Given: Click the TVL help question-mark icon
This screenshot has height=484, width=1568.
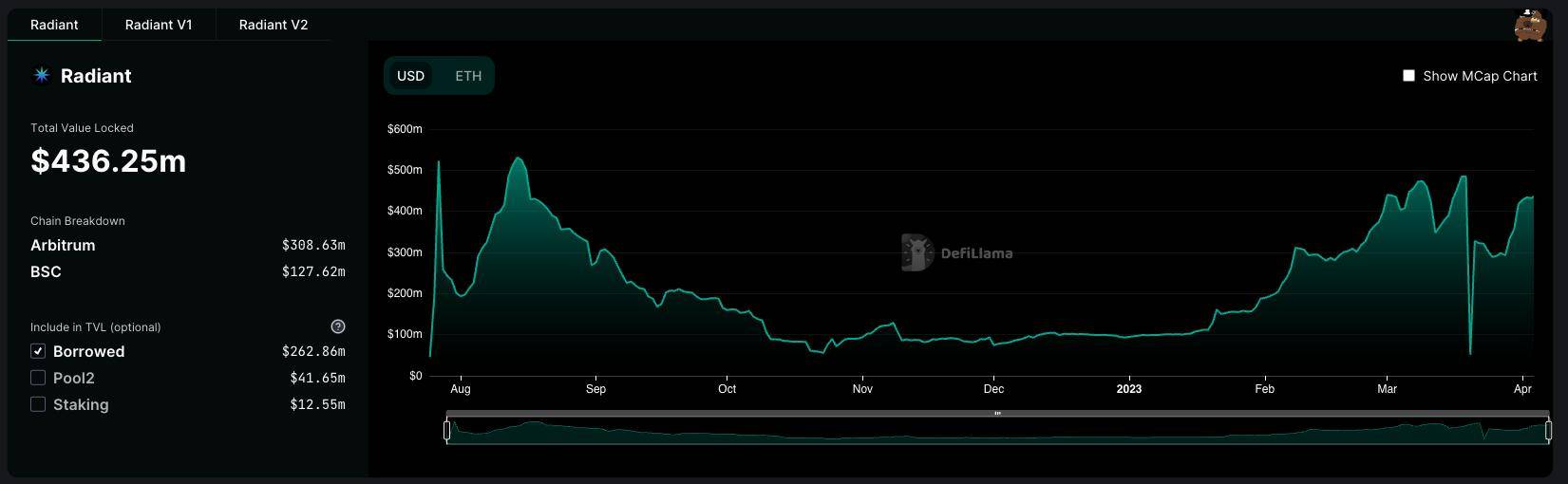Looking at the screenshot, I should pyautogui.click(x=338, y=326).
